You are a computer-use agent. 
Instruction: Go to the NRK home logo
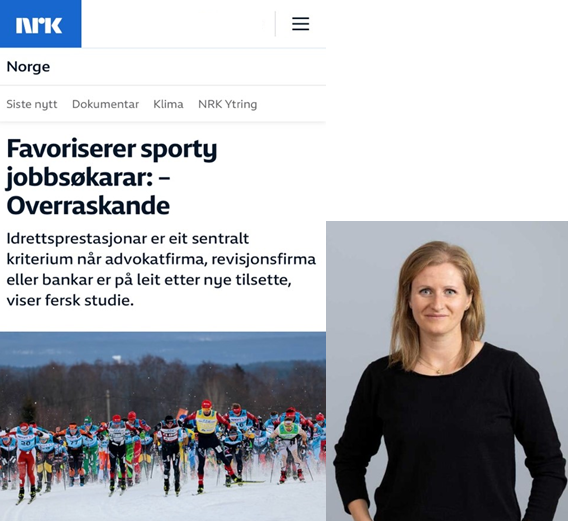[39, 25]
